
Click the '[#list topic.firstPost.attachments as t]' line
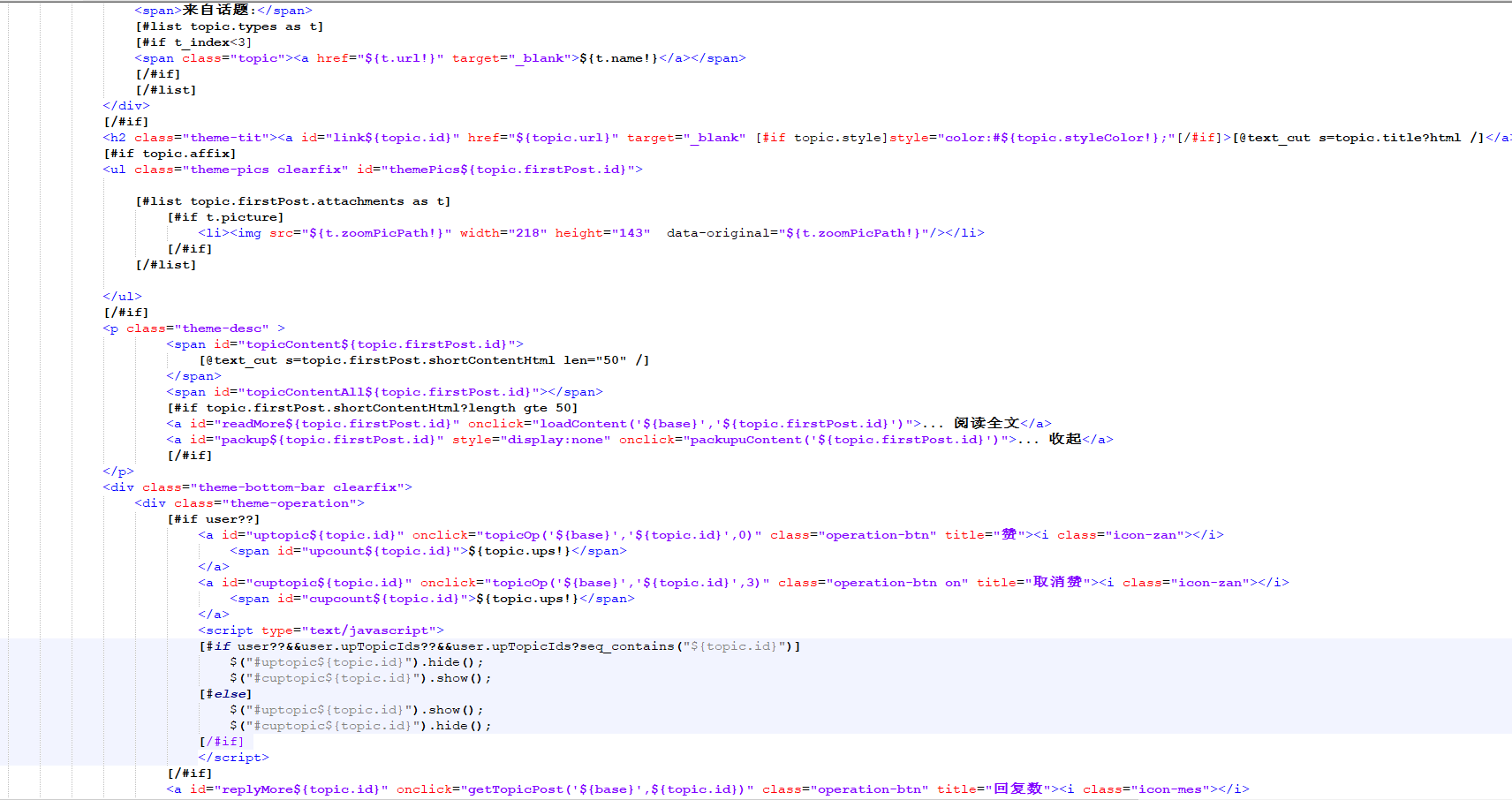click(293, 201)
